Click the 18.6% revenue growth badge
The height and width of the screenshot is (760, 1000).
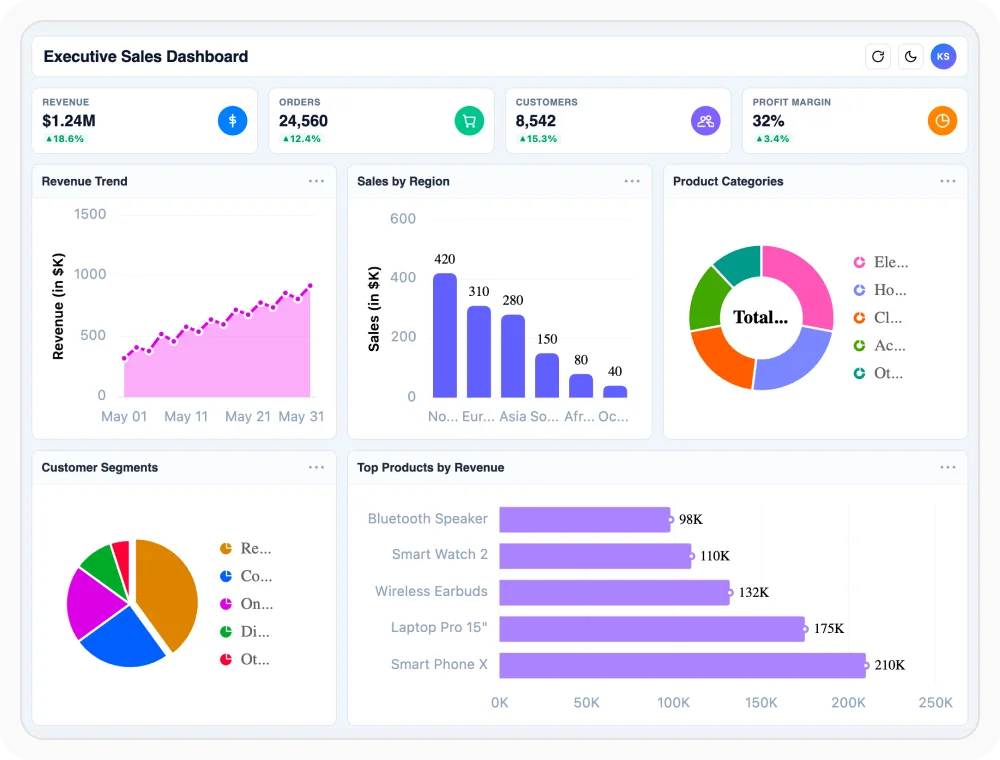tap(64, 138)
